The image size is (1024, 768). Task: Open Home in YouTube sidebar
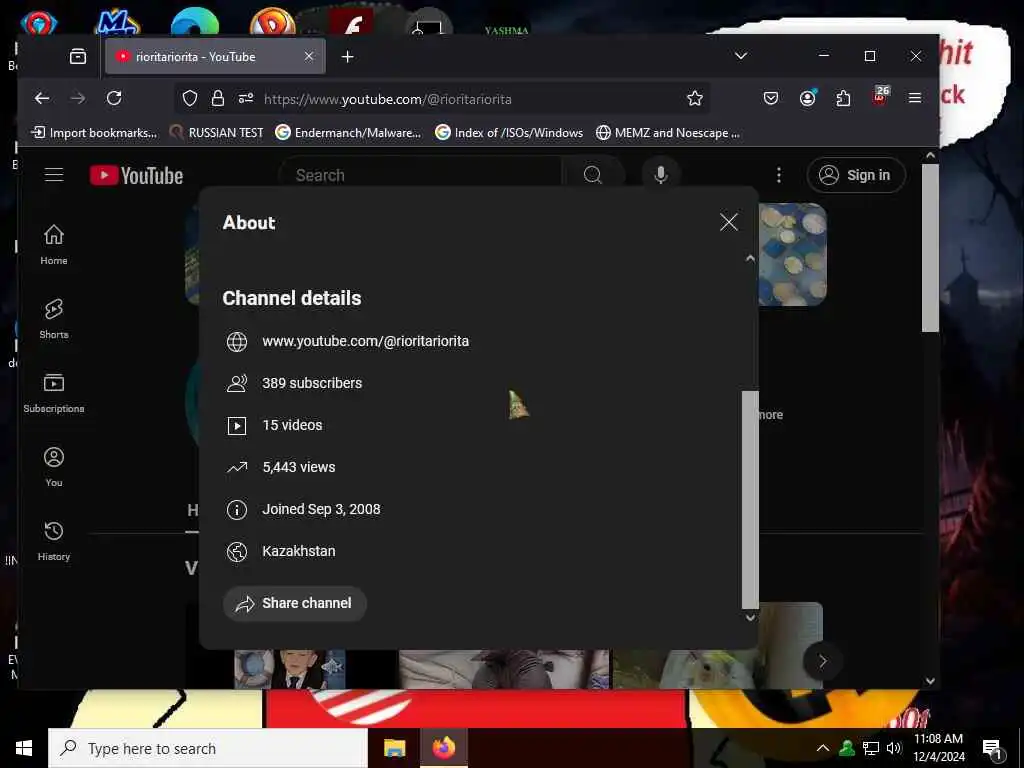pyautogui.click(x=54, y=244)
